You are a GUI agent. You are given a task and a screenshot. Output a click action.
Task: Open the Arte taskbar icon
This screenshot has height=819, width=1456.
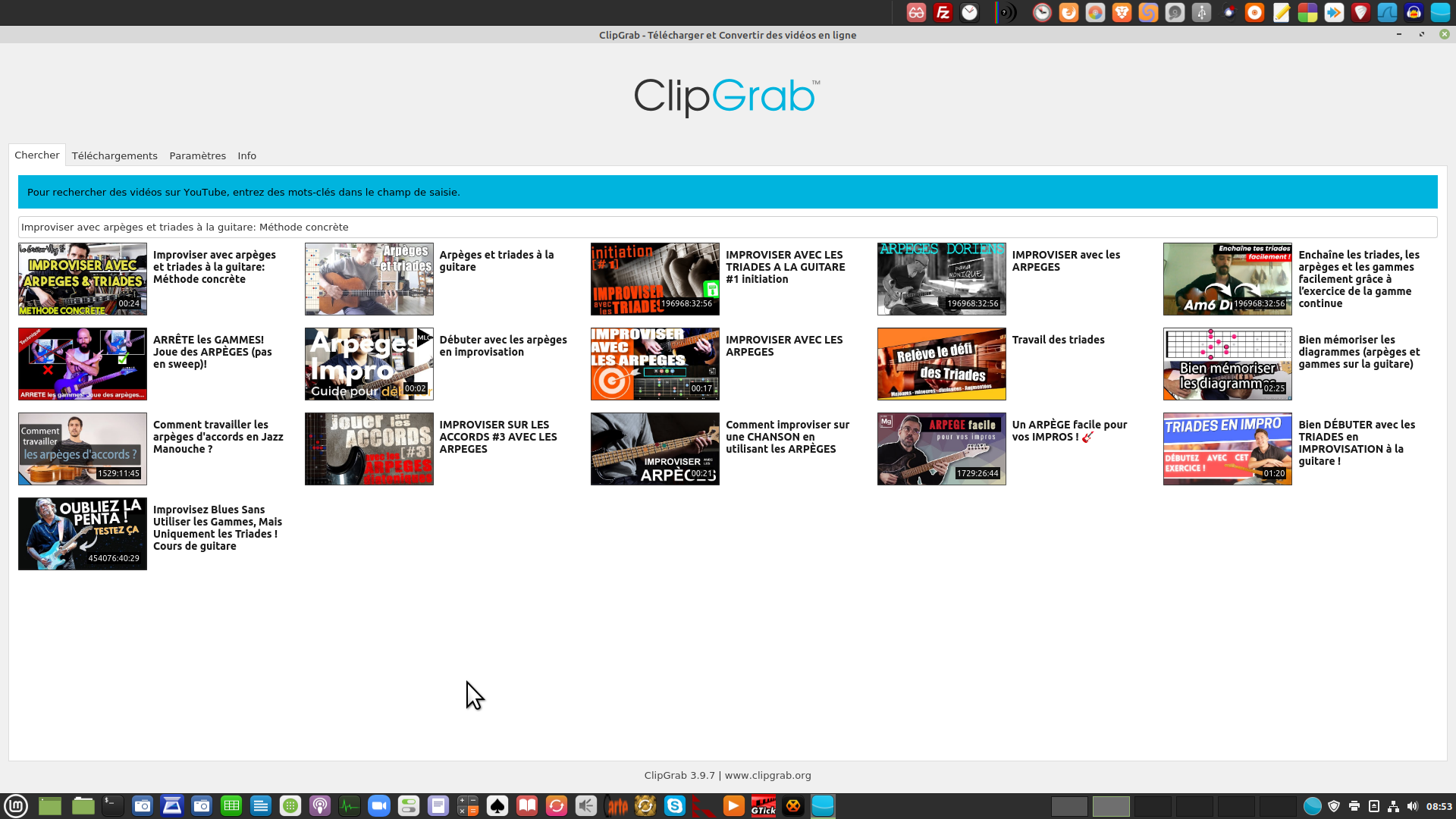pyautogui.click(x=616, y=805)
